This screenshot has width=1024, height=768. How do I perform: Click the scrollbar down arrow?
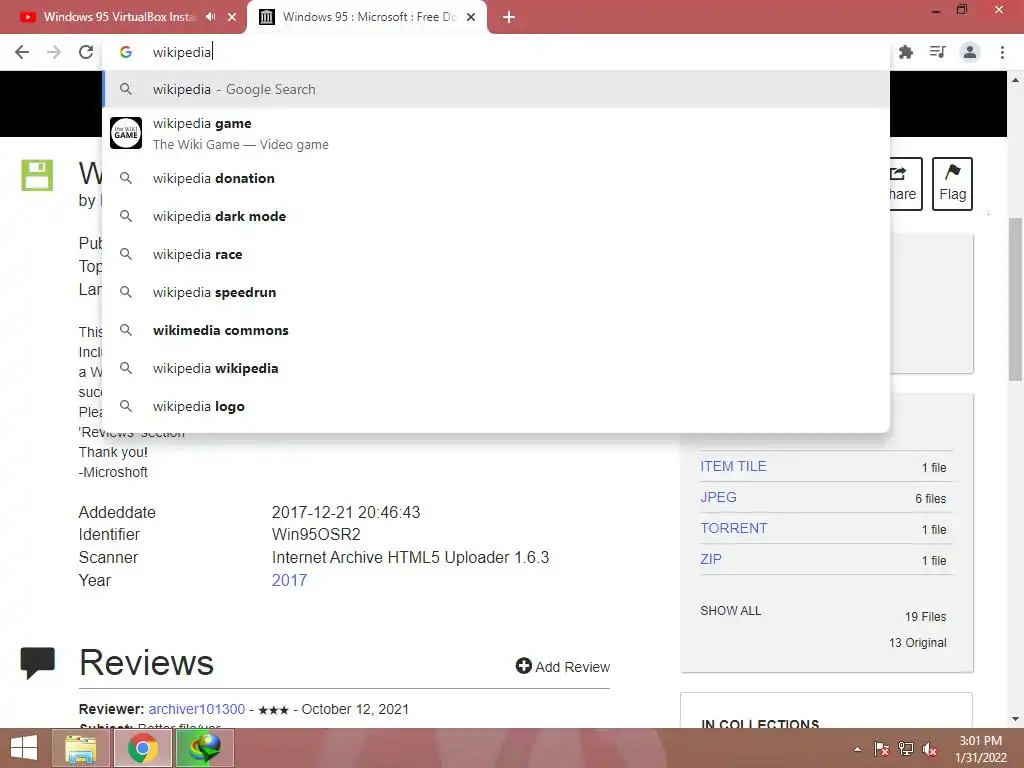click(1015, 719)
